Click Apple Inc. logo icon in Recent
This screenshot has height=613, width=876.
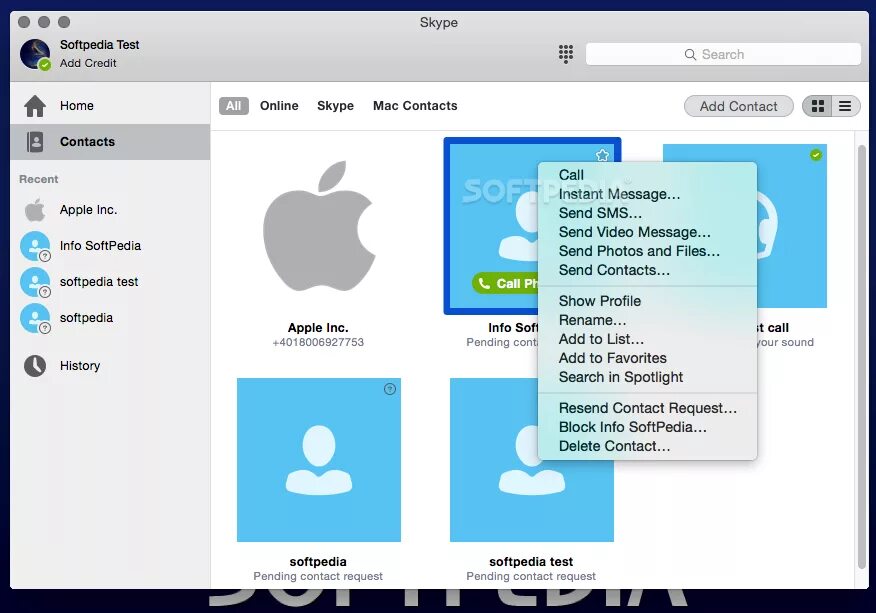click(35, 210)
